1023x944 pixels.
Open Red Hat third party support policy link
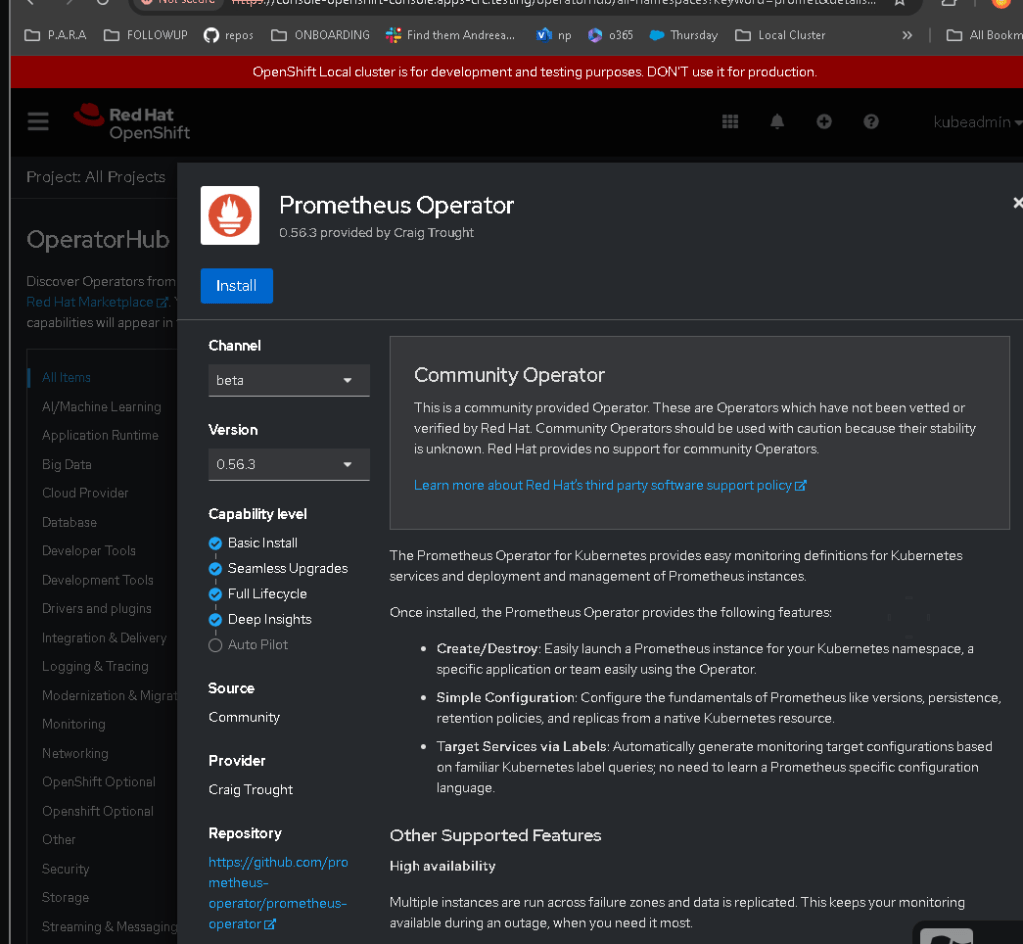[610, 485]
